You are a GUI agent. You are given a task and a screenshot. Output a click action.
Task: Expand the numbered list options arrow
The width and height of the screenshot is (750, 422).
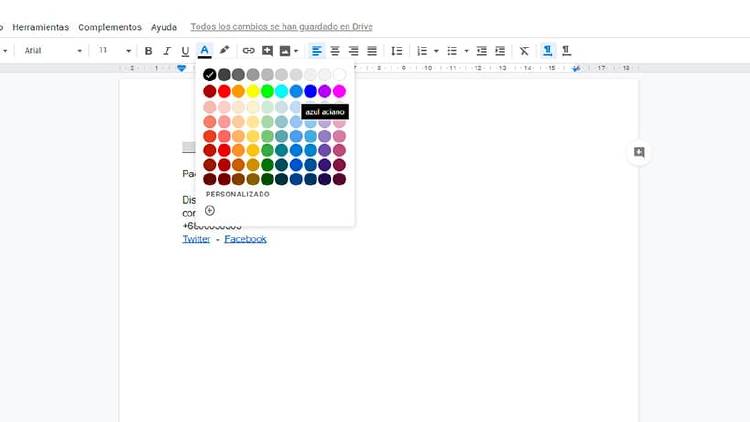point(436,51)
